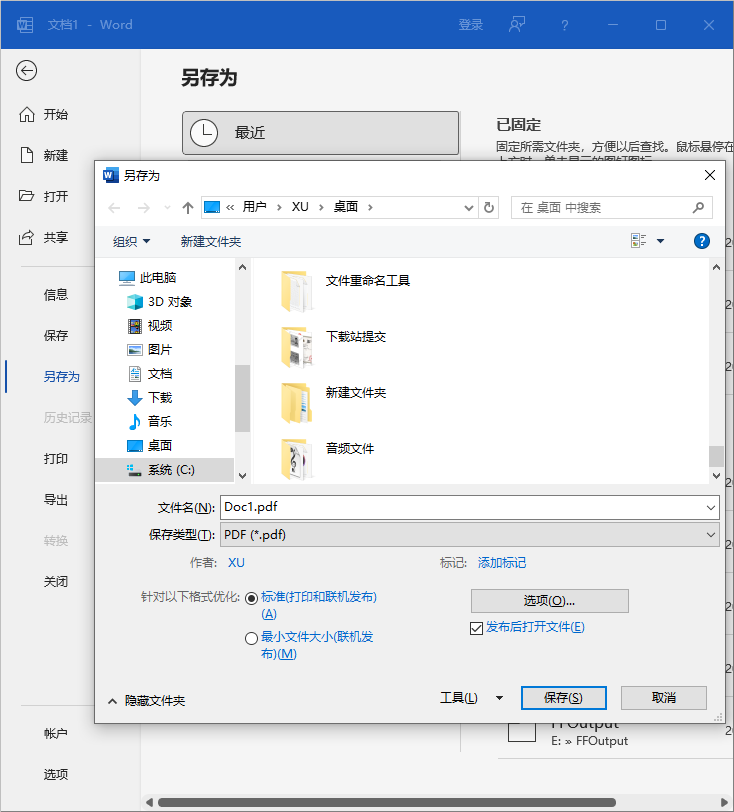Screen dimensions: 734x812
Task: Open 桌面 in navigation pane
Action: click(x=150, y=445)
